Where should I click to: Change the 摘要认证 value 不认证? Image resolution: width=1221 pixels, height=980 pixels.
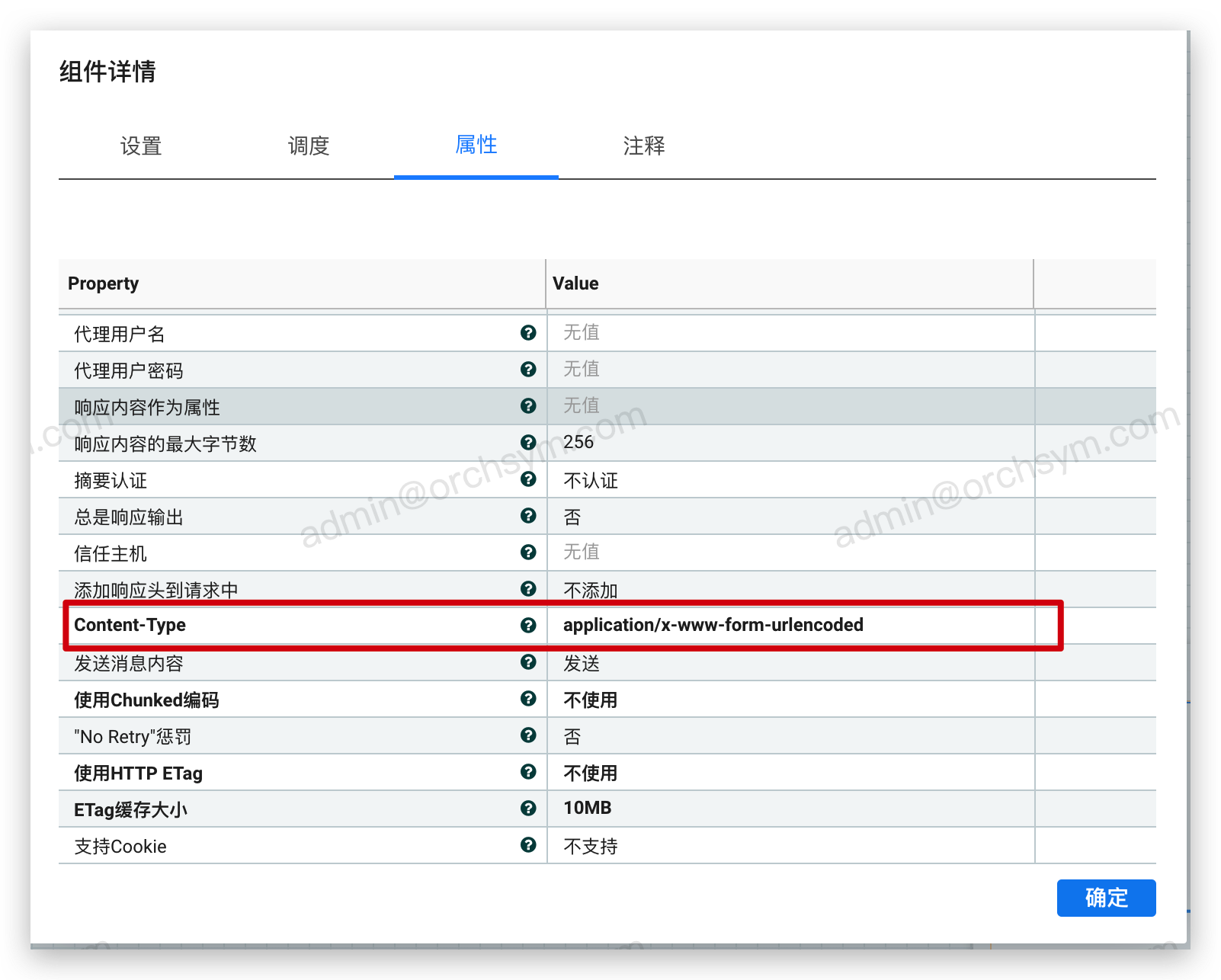click(789, 480)
